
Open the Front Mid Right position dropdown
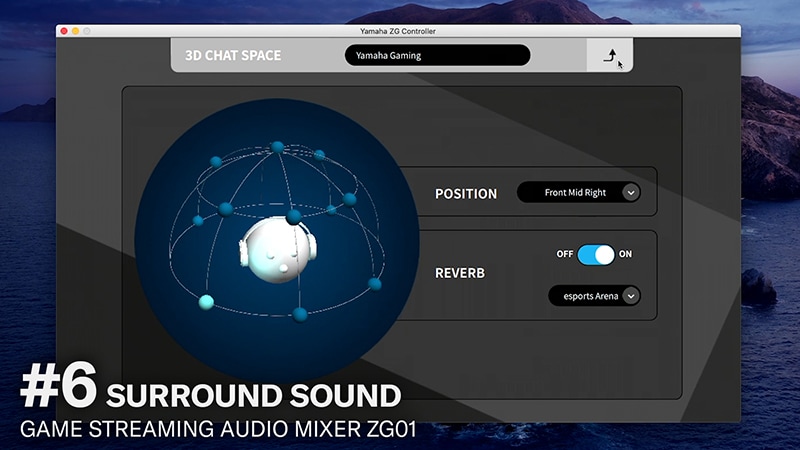576,193
